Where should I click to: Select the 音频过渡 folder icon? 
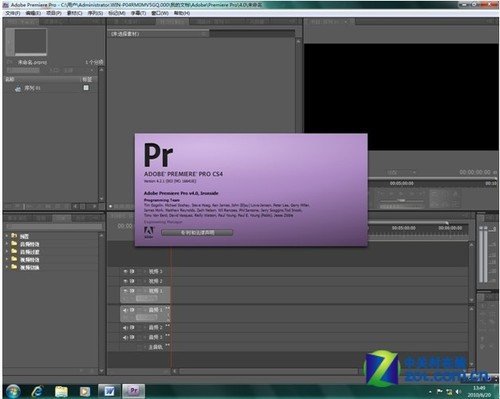tap(14, 251)
